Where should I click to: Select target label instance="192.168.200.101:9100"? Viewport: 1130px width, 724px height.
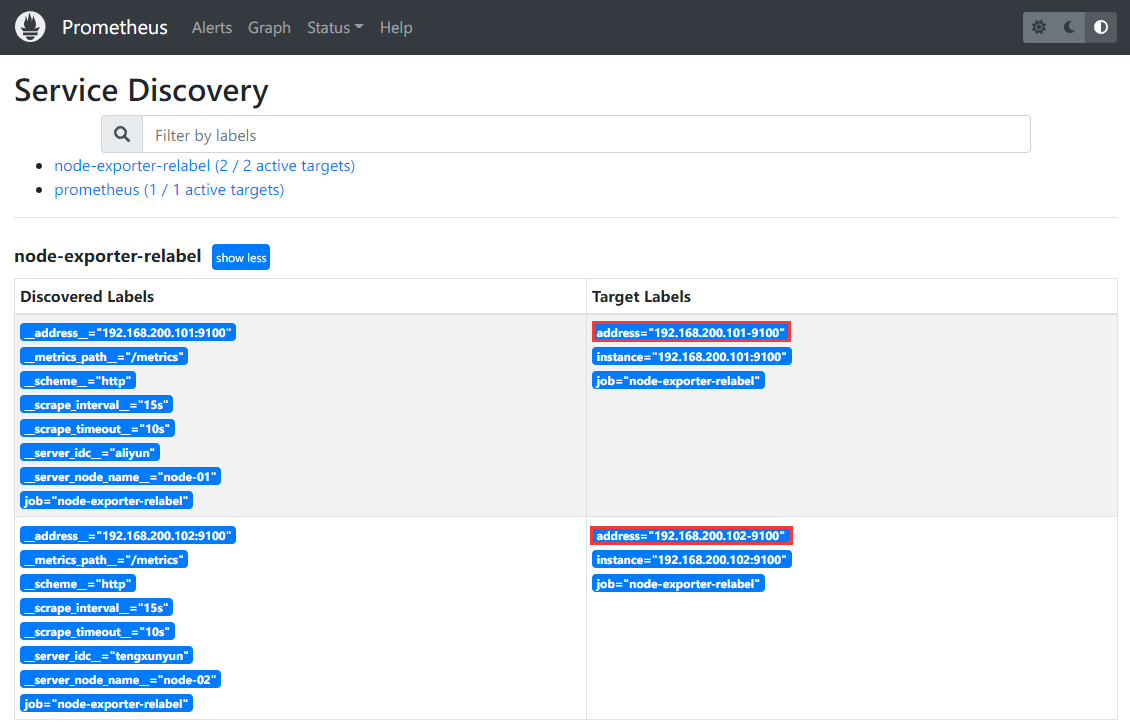(692, 357)
